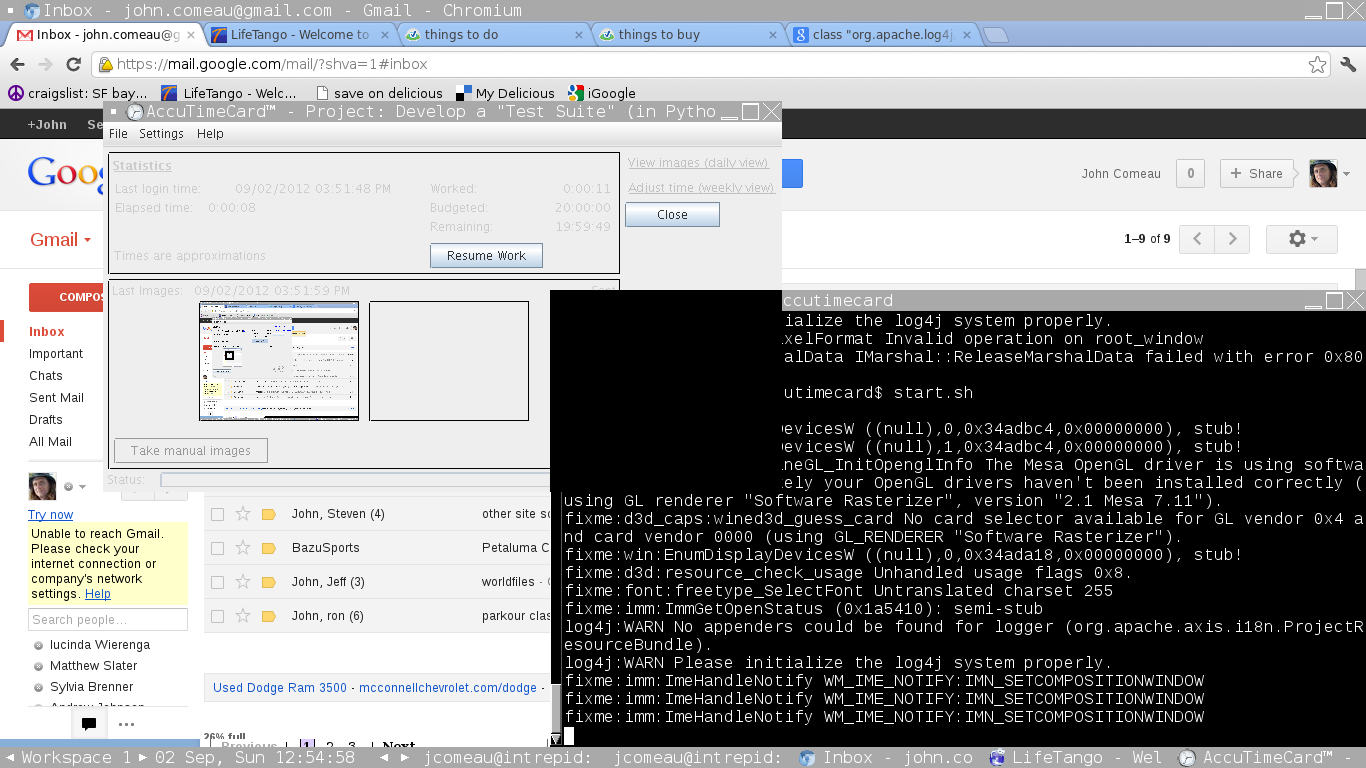This screenshot has width=1366, height=768.
Task: Open View images (daily view) link
Action: point(698,163)
